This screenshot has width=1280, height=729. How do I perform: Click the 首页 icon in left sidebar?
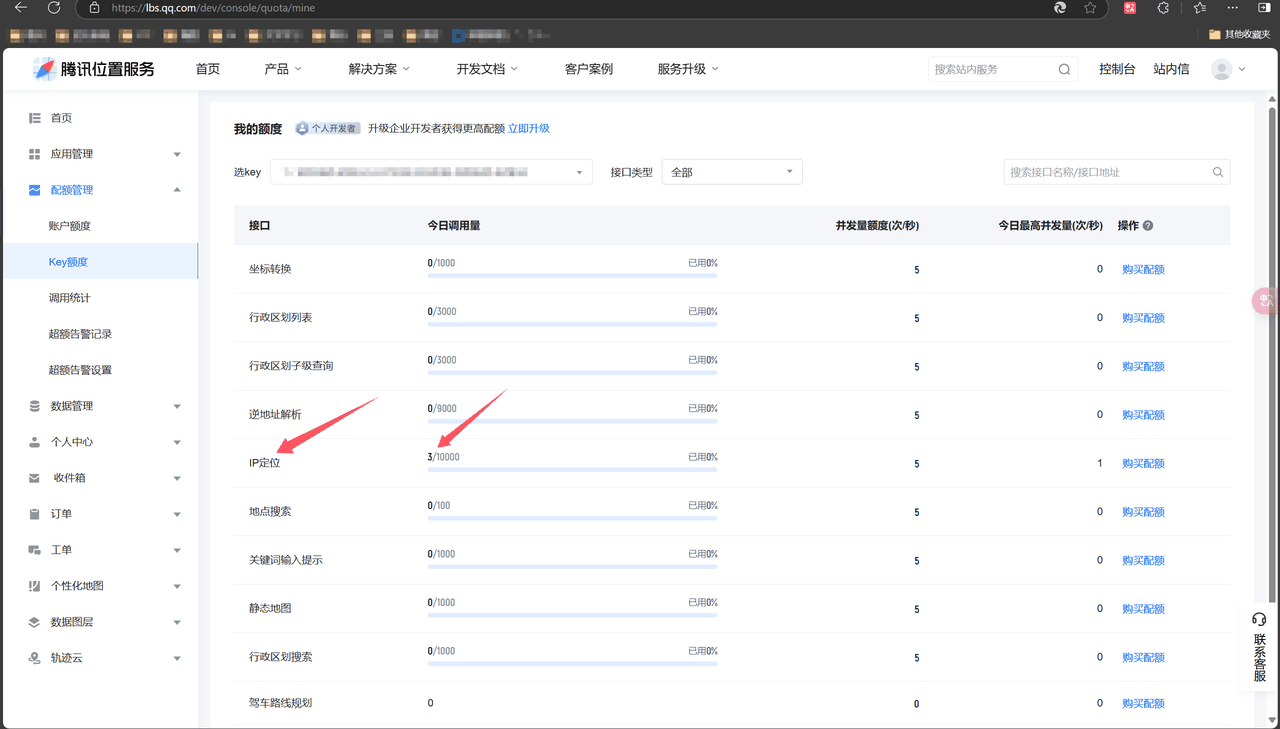[x=35, y=118]
